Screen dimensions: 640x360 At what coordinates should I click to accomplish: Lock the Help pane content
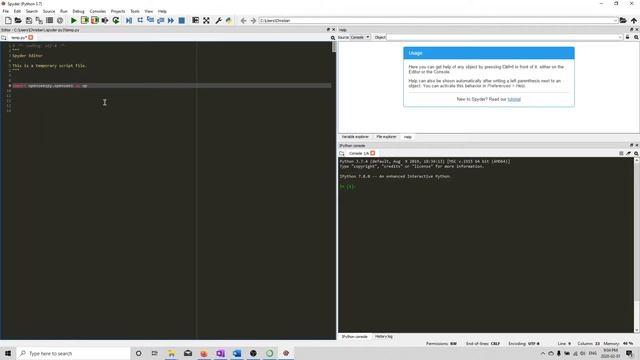coord(627,37)
